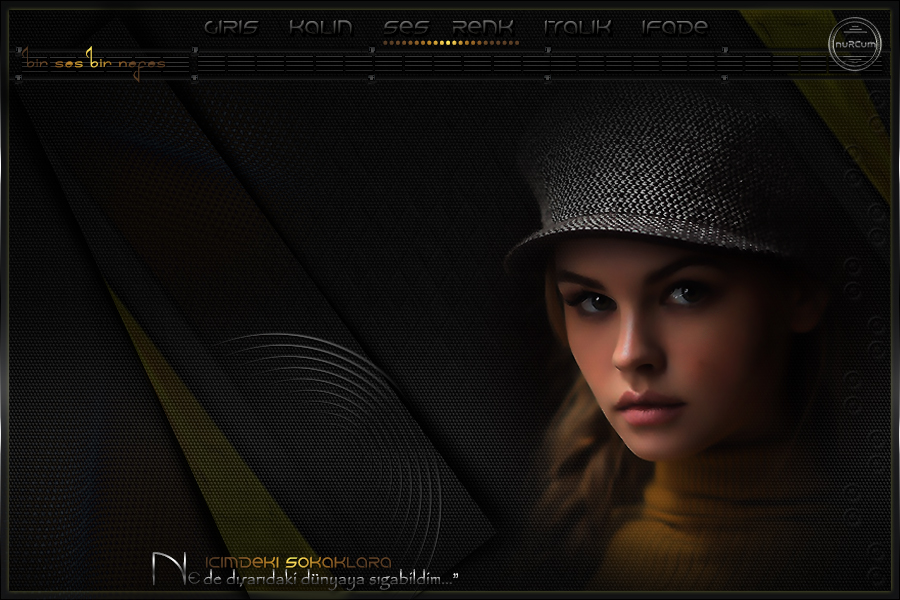Click the segmented bar in the top strip
This screenshot has height=600, width=900.
click(x=500, y=64)
